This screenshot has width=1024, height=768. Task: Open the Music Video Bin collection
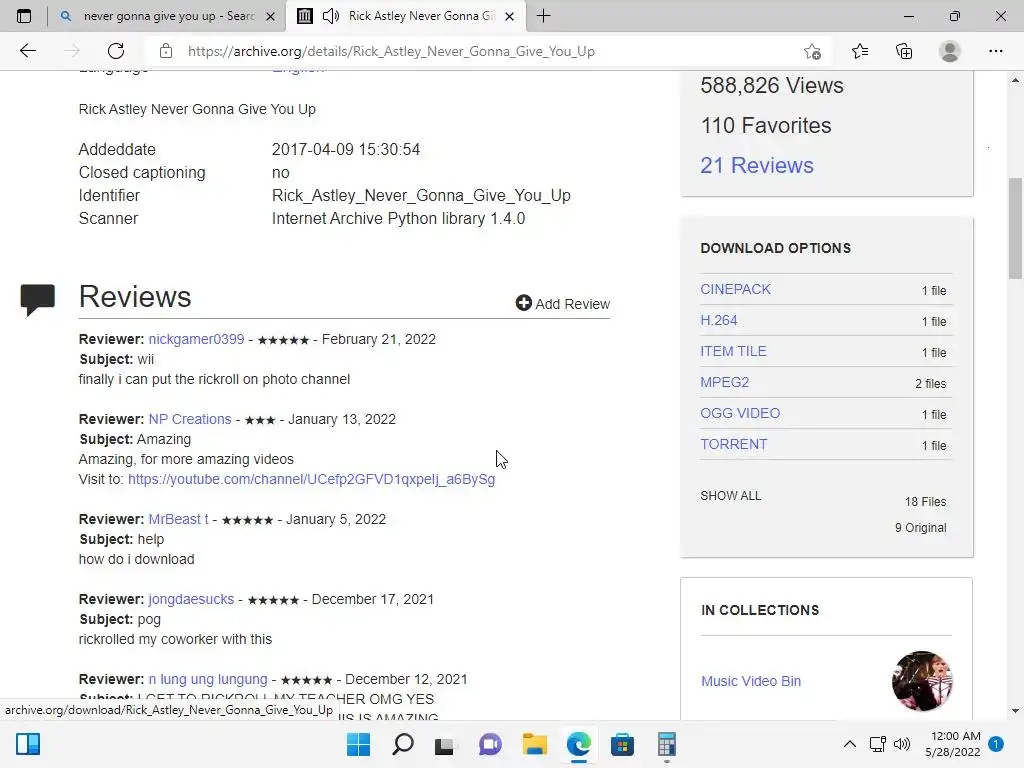coord(751,681)
